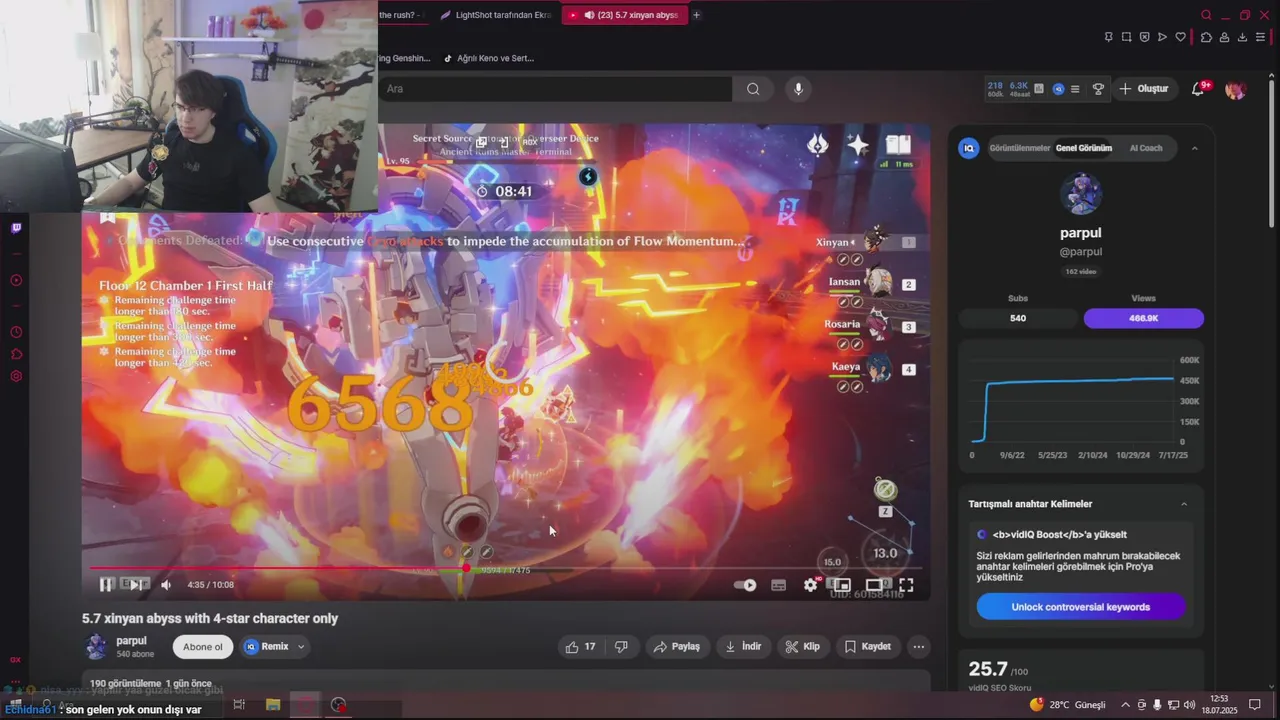Open parpul avatar in vidIQ panel
The width and height of the screenshot is (1280, 720).
(1081, 194)
